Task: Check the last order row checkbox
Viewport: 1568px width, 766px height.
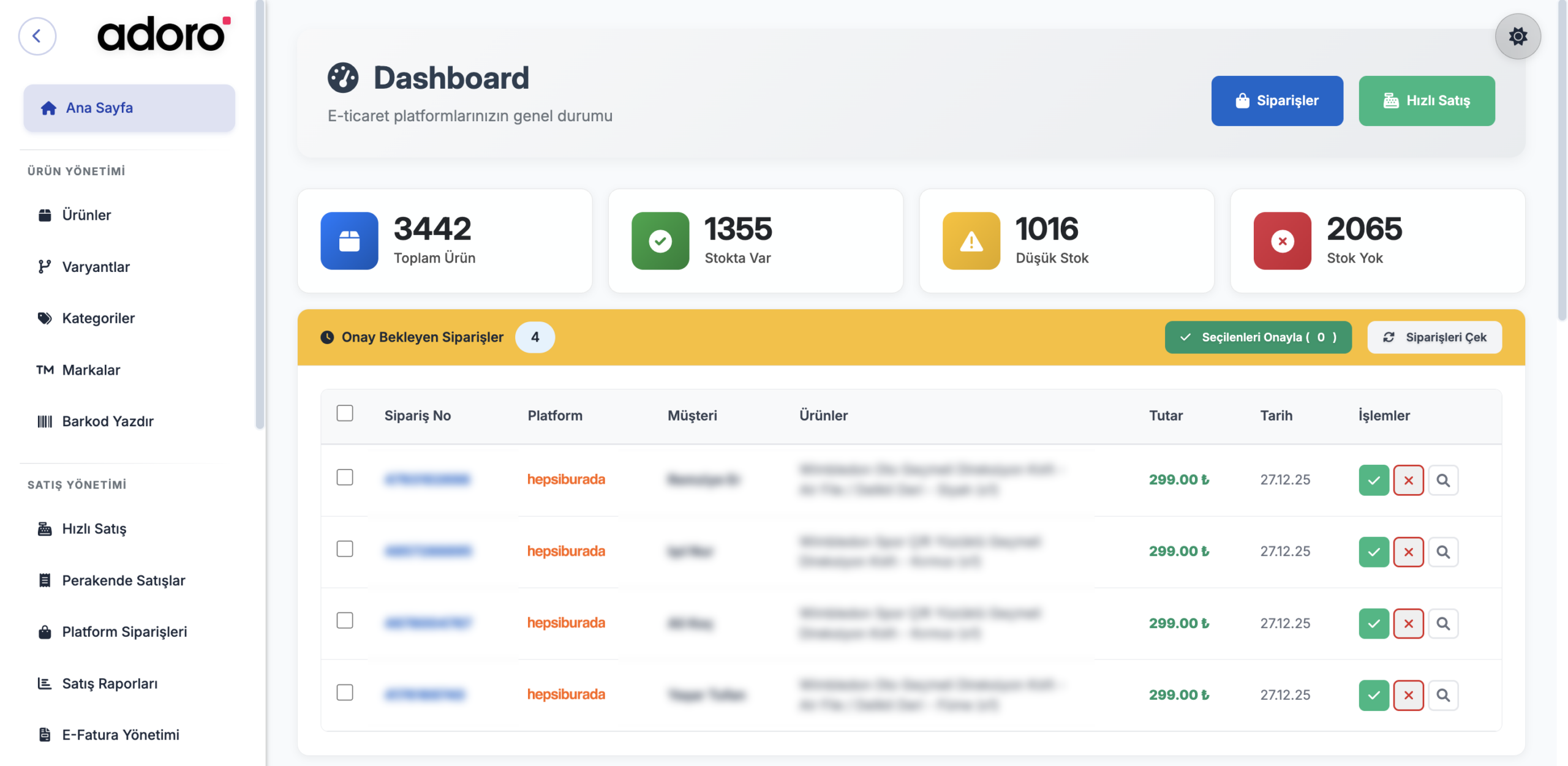Action: pyautogui.click(x=345, y=693)
